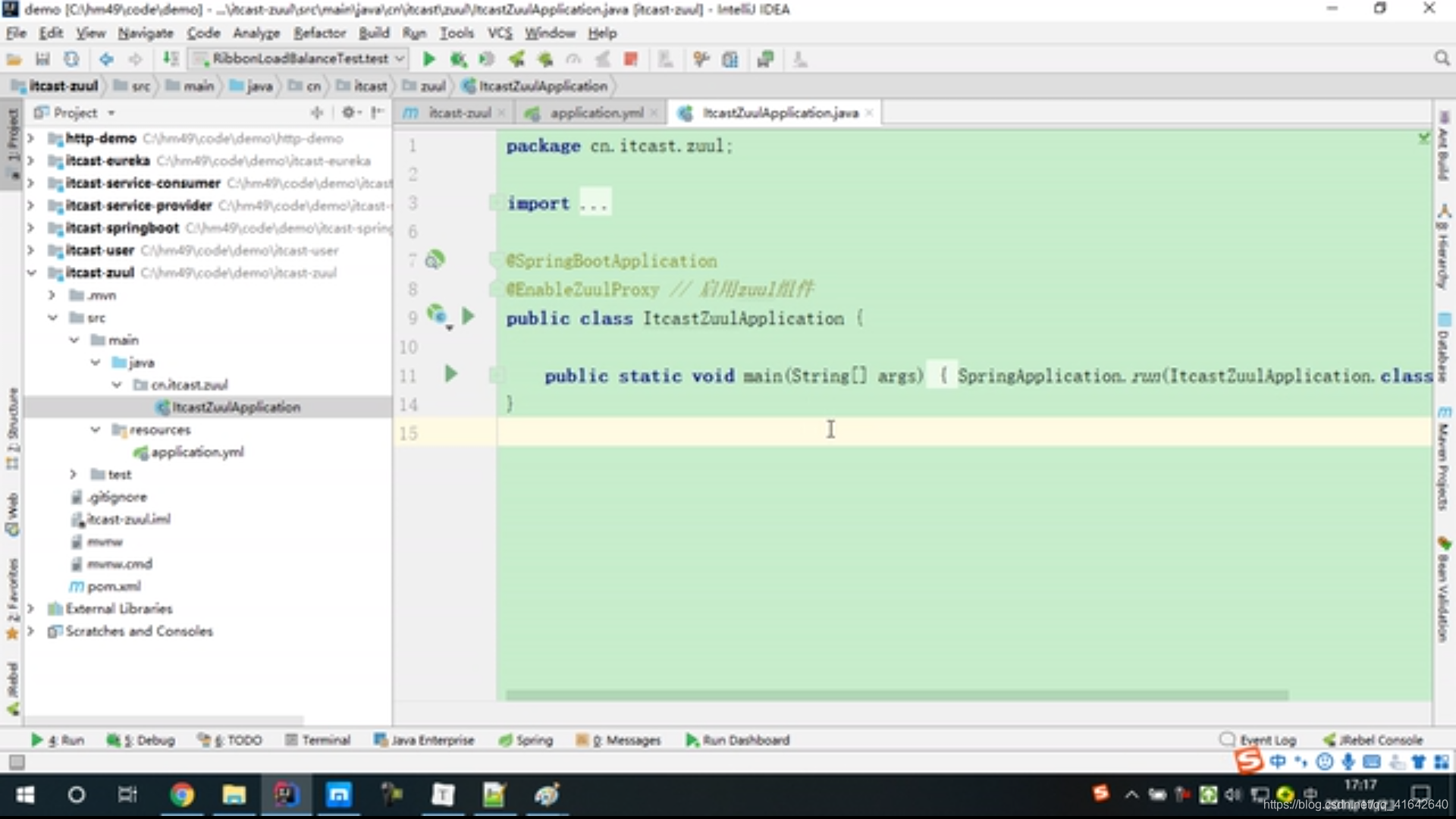Expand the folded import statement
Screen dimensions: 1456x819
point(594,204)
